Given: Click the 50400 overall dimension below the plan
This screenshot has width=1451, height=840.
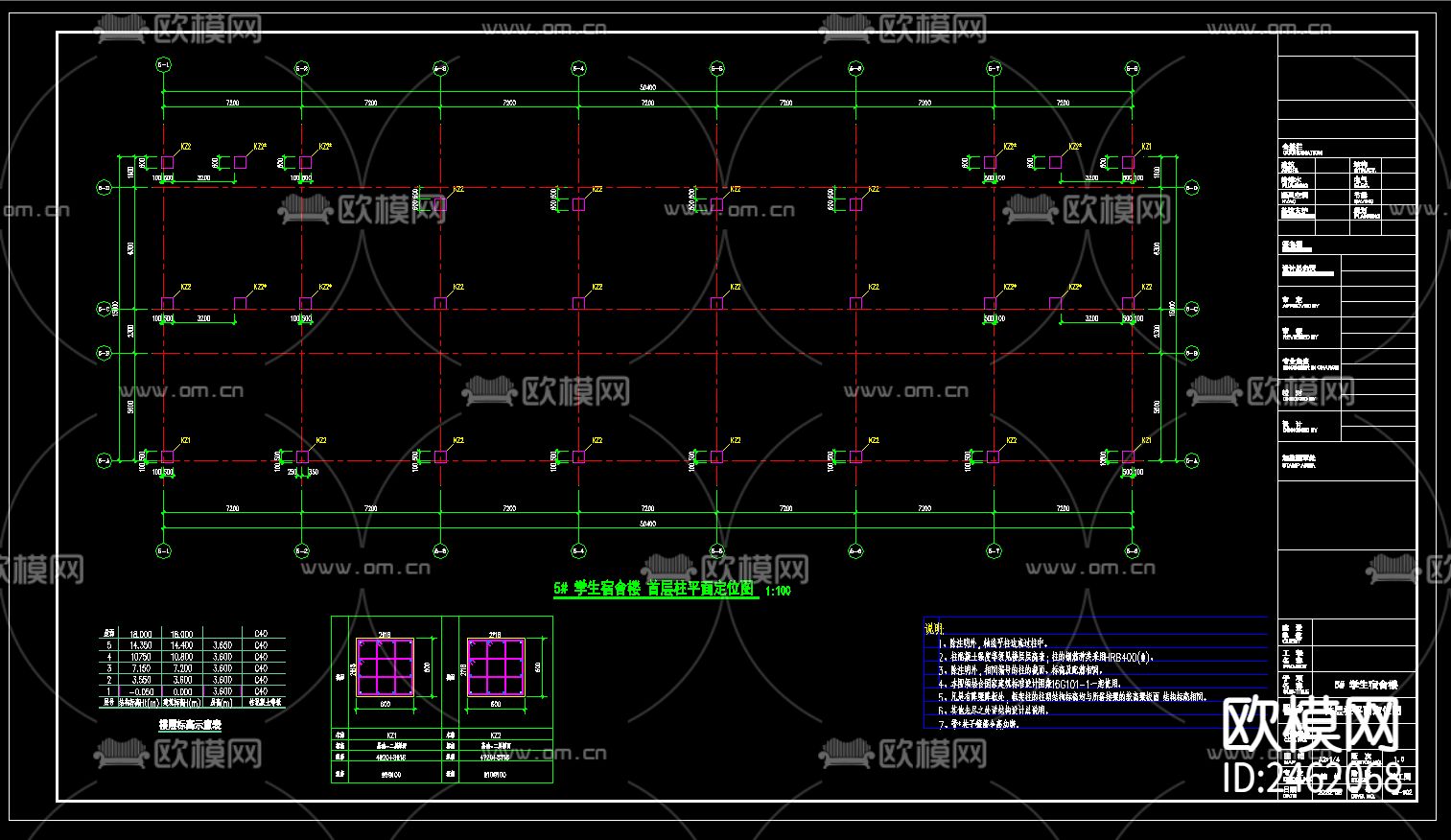Looking at the screenshot, I should (648, 524).
